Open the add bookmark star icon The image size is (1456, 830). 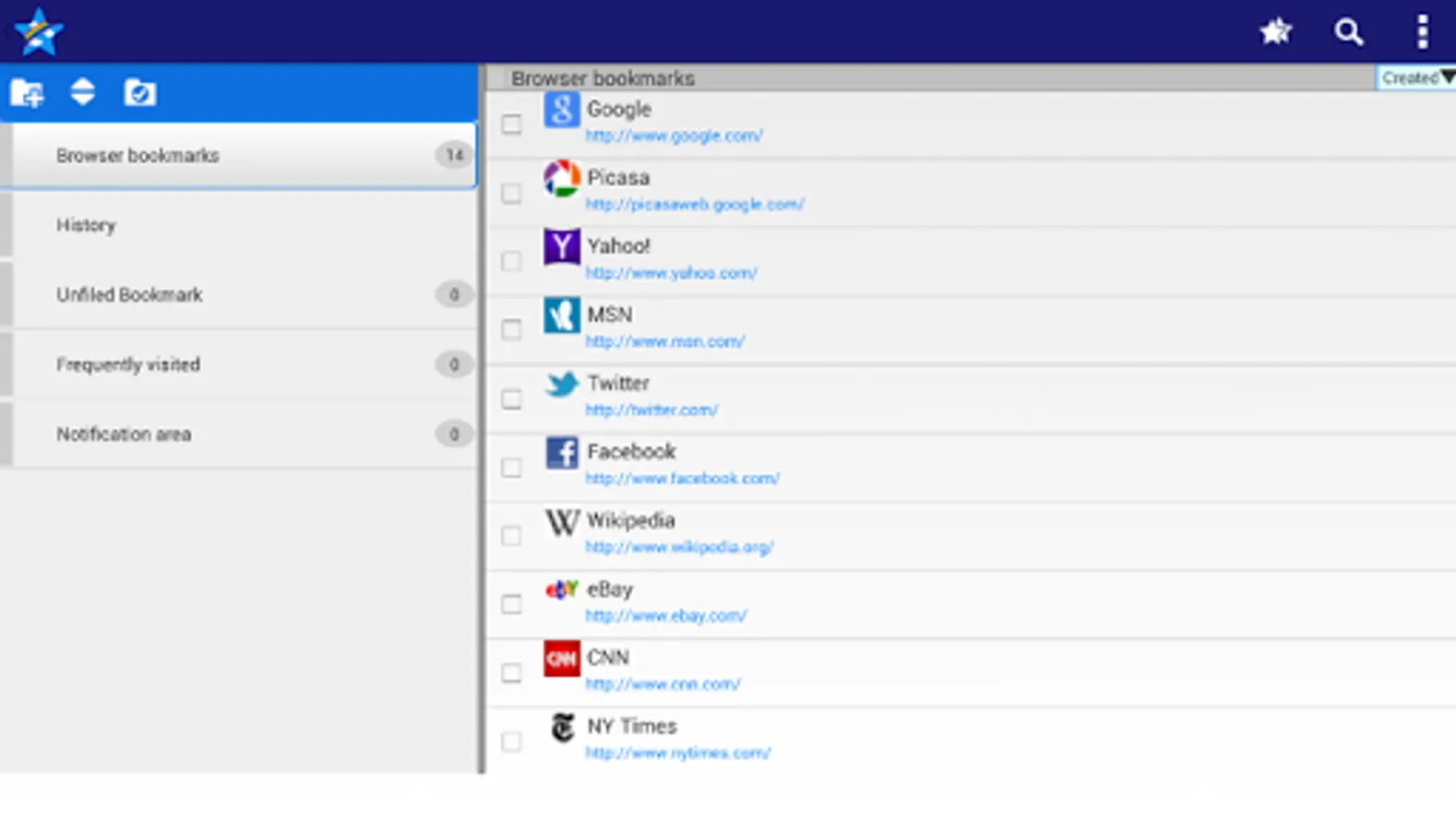point(1276,31)
